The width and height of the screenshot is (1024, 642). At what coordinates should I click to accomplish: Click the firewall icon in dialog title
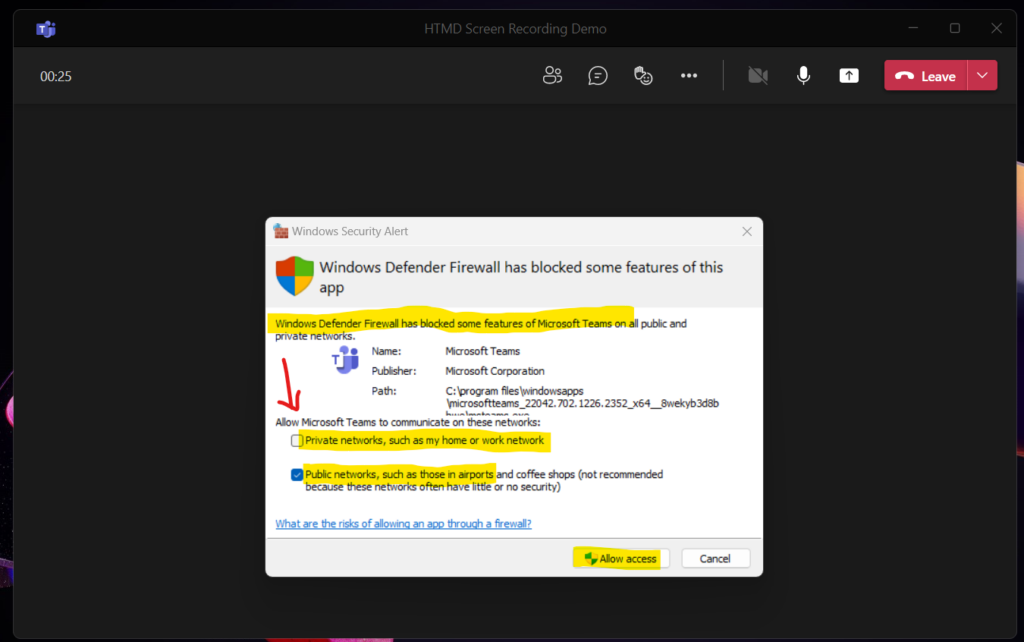tap(281, 231)
